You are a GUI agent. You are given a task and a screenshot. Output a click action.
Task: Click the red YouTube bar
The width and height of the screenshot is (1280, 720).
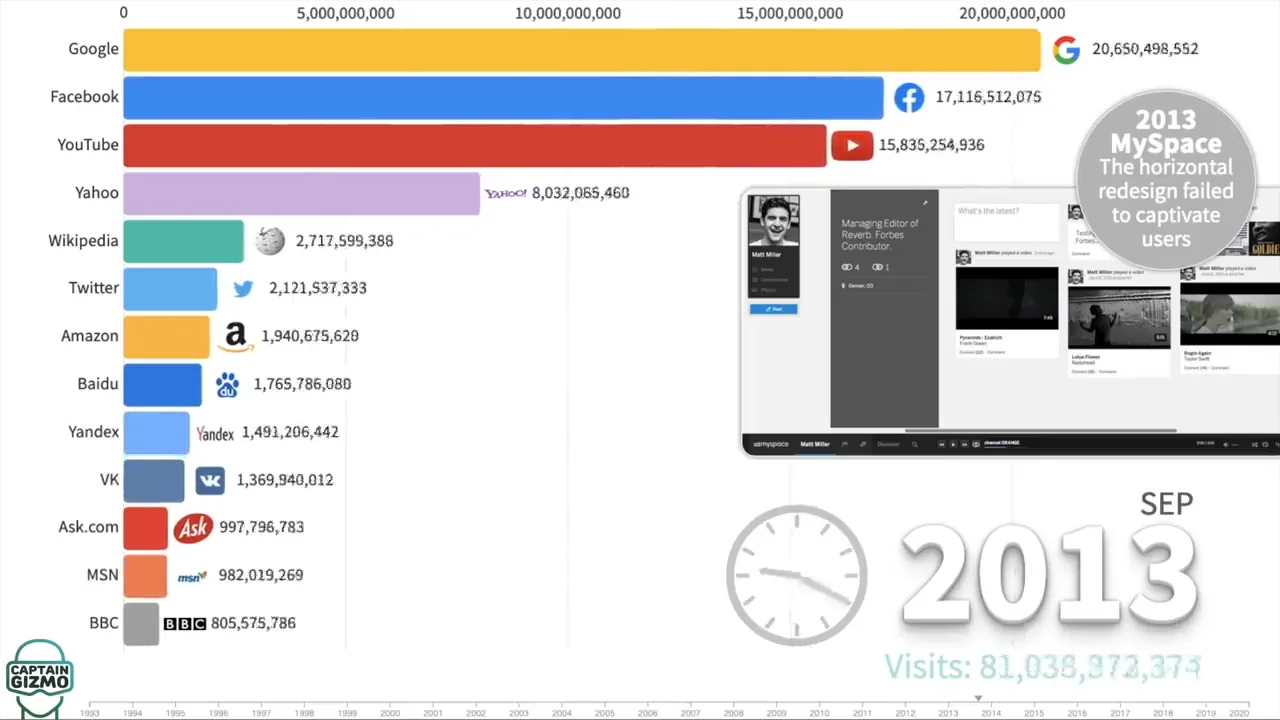click(x=475, y=145)
